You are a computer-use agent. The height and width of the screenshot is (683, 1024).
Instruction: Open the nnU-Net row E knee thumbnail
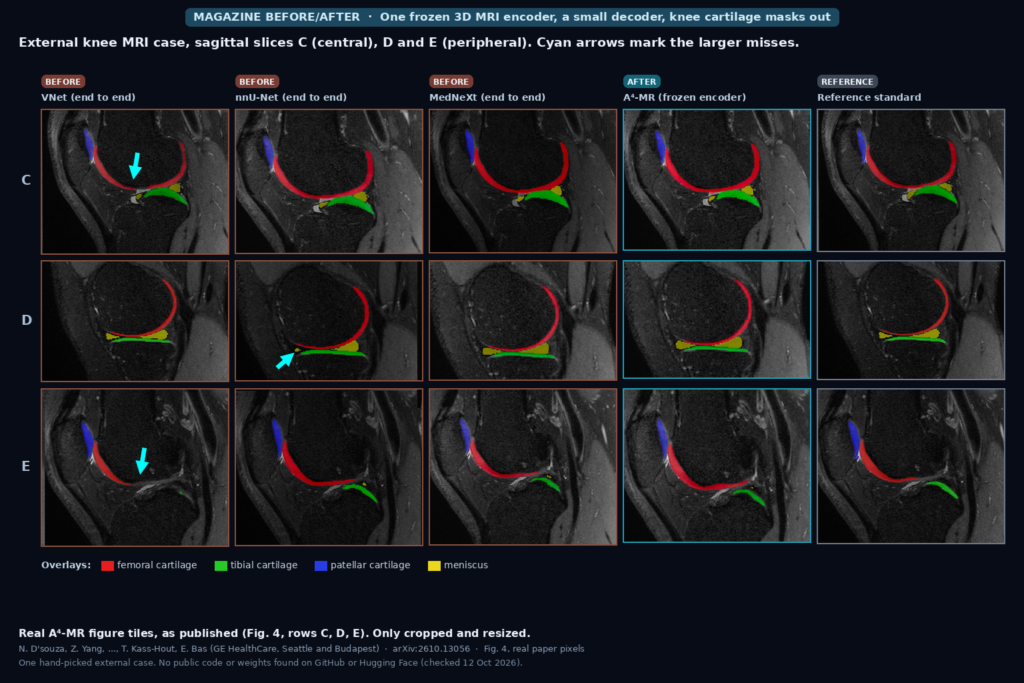click(329, 467)
